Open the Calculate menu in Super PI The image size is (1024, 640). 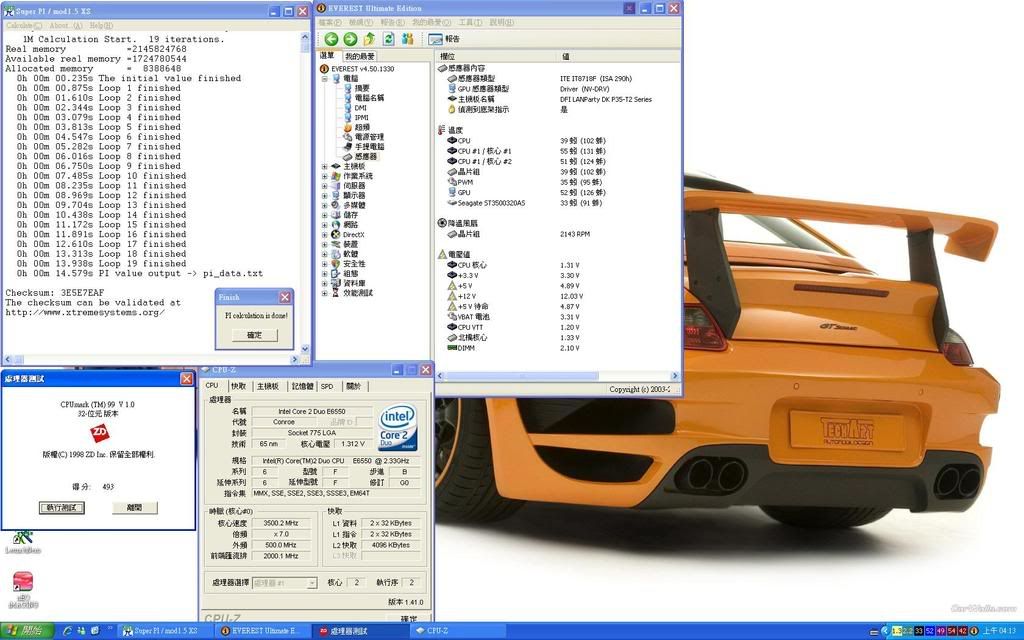(23, 25)
